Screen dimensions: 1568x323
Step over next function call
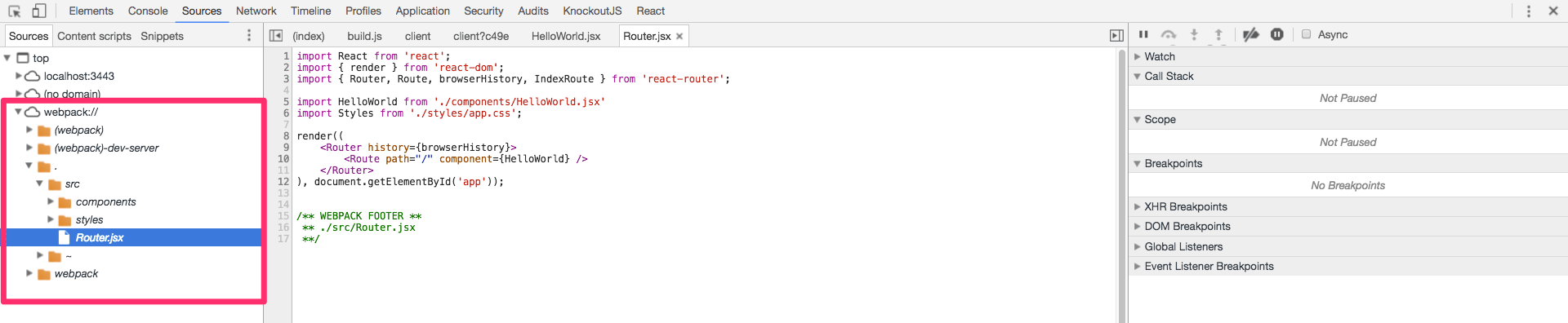click(1169, 34)
